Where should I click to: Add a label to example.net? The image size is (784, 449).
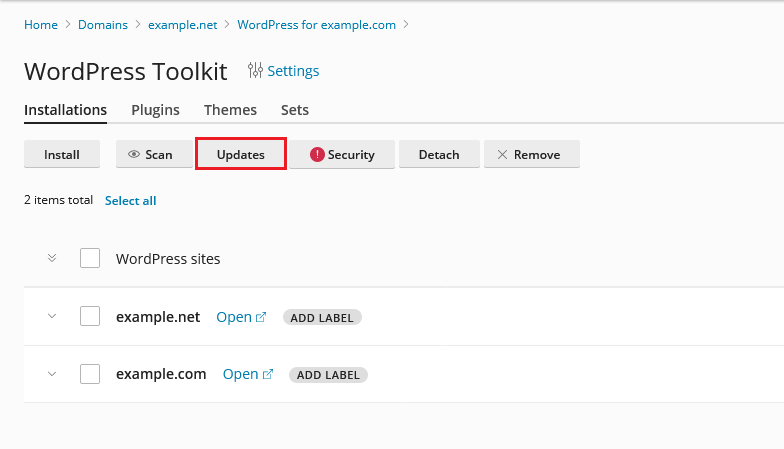point(322,318)
